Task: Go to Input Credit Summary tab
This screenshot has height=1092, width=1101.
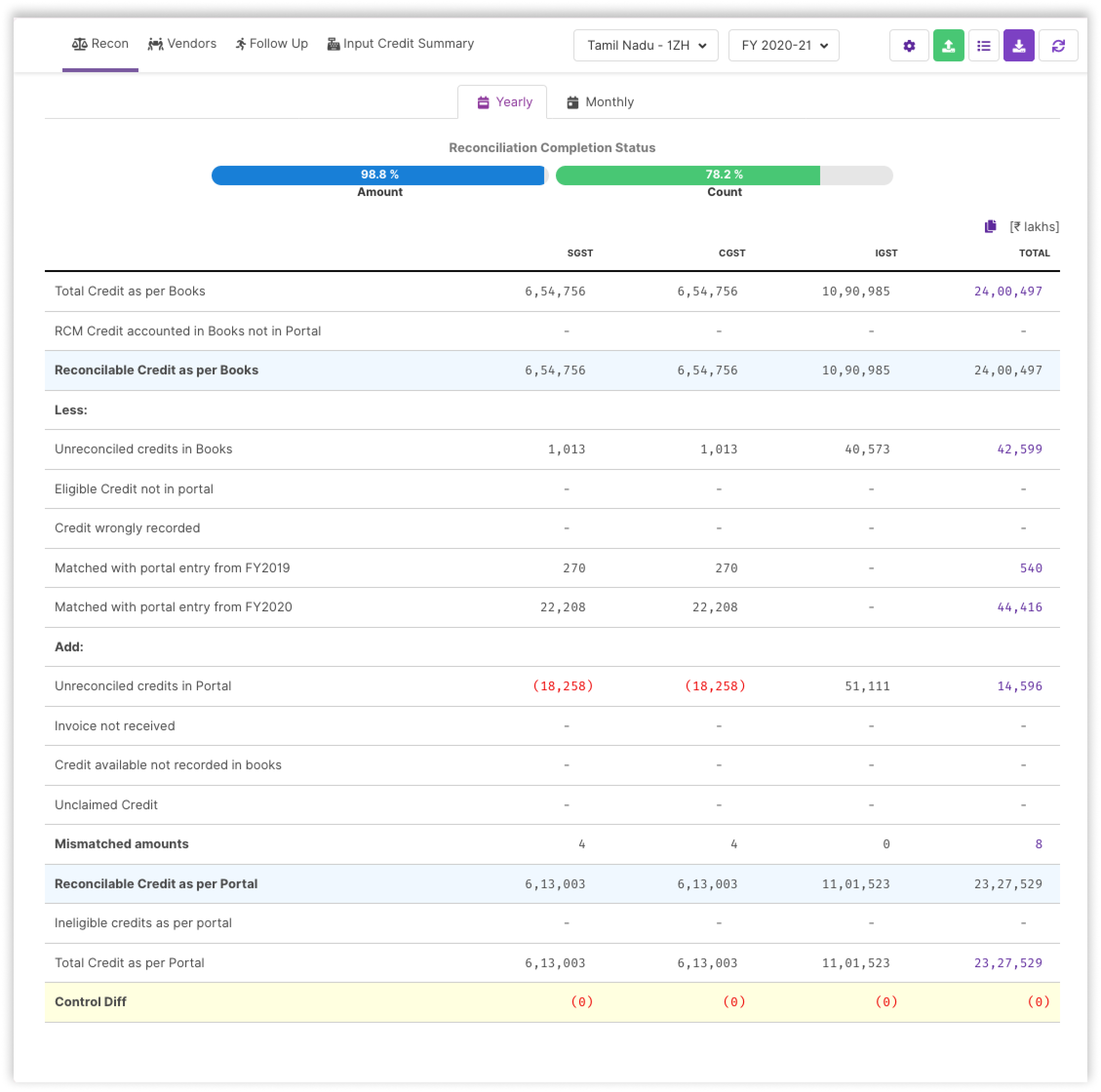Action: [x=400, y=44]
